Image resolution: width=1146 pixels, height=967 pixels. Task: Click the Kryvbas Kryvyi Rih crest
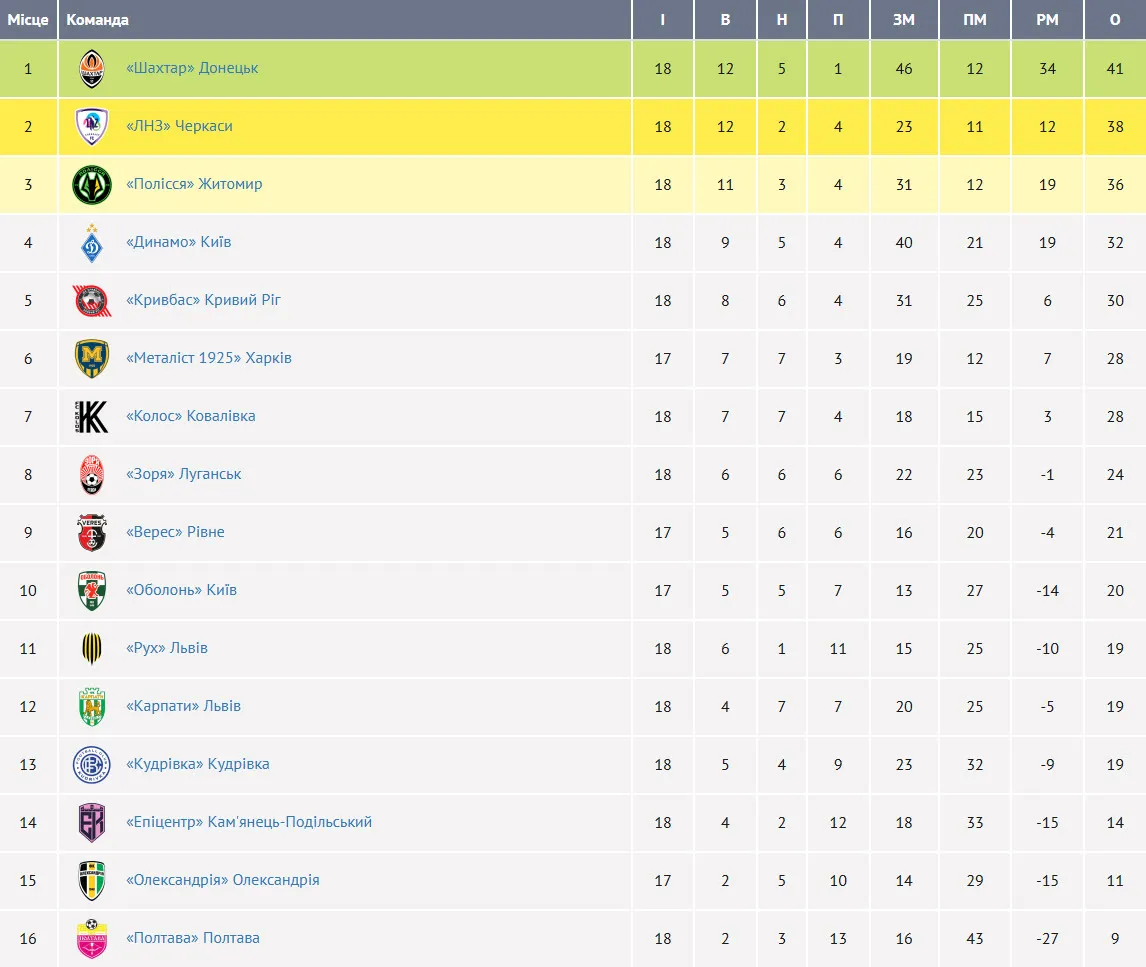pos(92,301)
